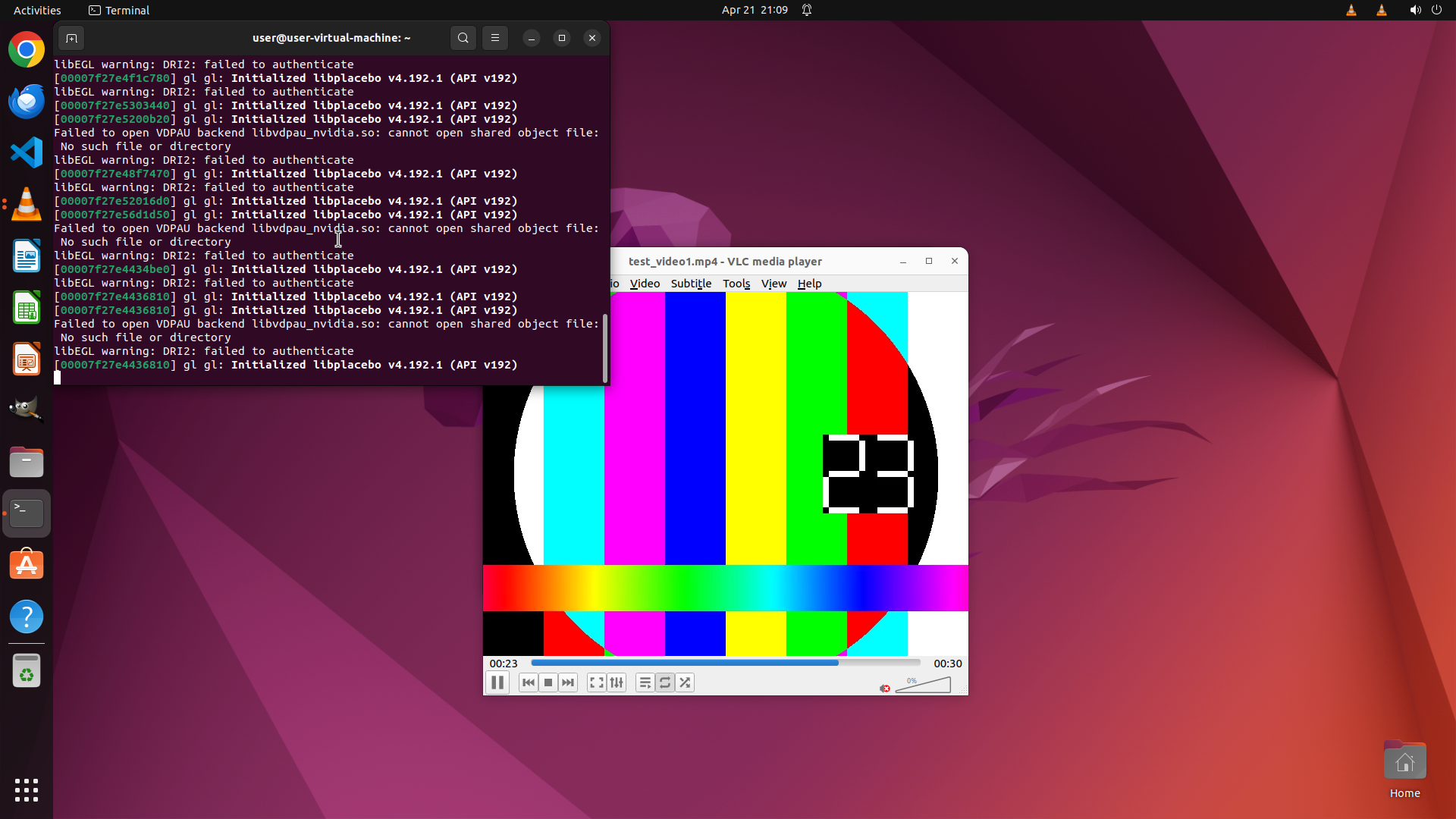Click elapsed time label 00:23 in VLC
This screenshot has height=819, width=1456.
click(x=503, y=664)
